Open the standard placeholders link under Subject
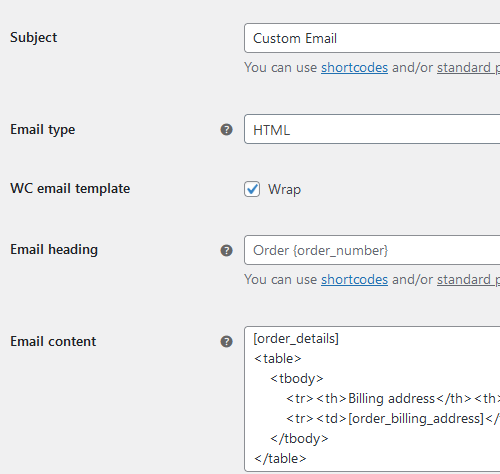The height and width of the screenshot is (474, 500). pyautogui.click(x=468, y=68)
